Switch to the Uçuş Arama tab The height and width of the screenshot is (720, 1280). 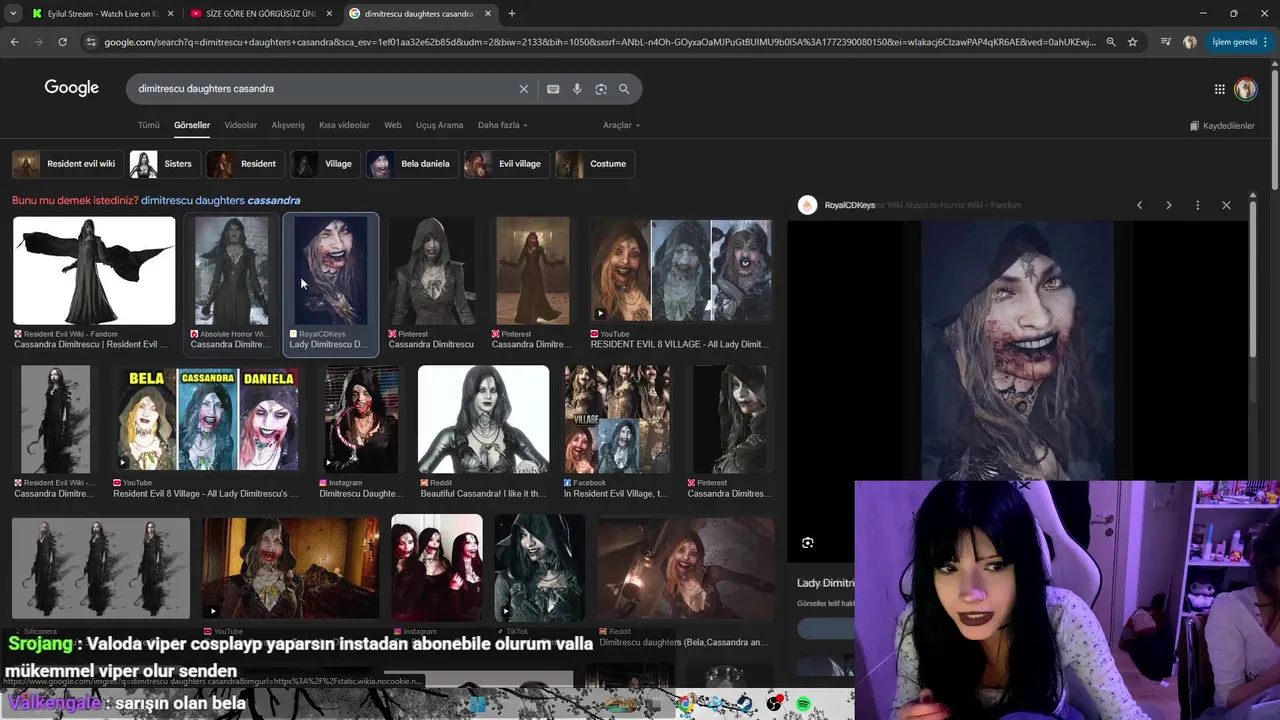tap(439, 125)
